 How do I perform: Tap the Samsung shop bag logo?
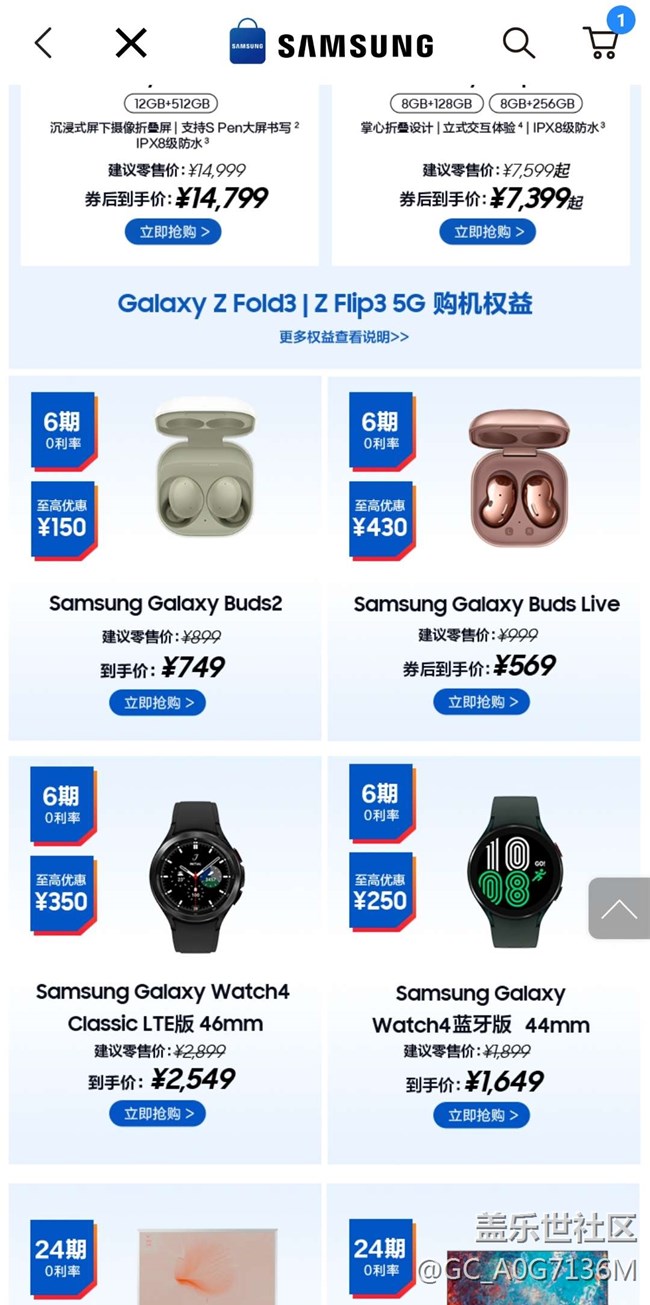point(247,42)
